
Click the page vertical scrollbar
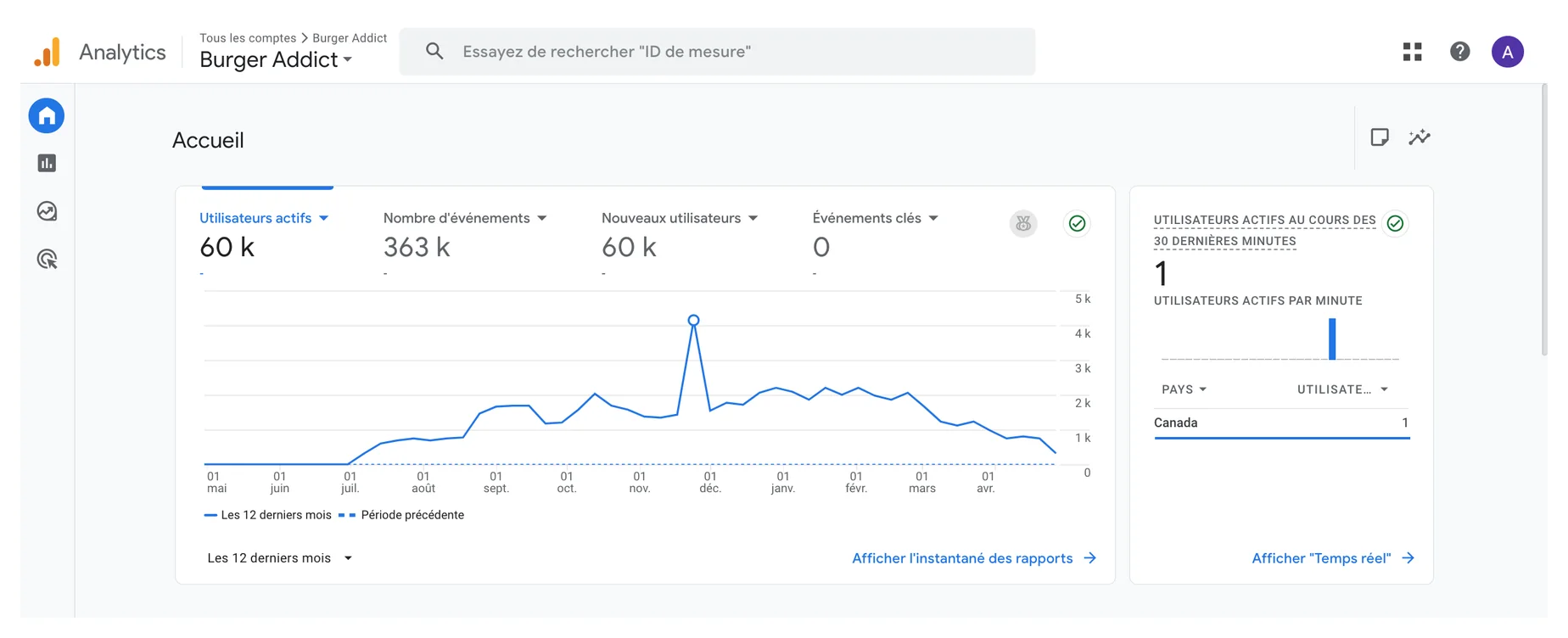(x=1544, y=220)
